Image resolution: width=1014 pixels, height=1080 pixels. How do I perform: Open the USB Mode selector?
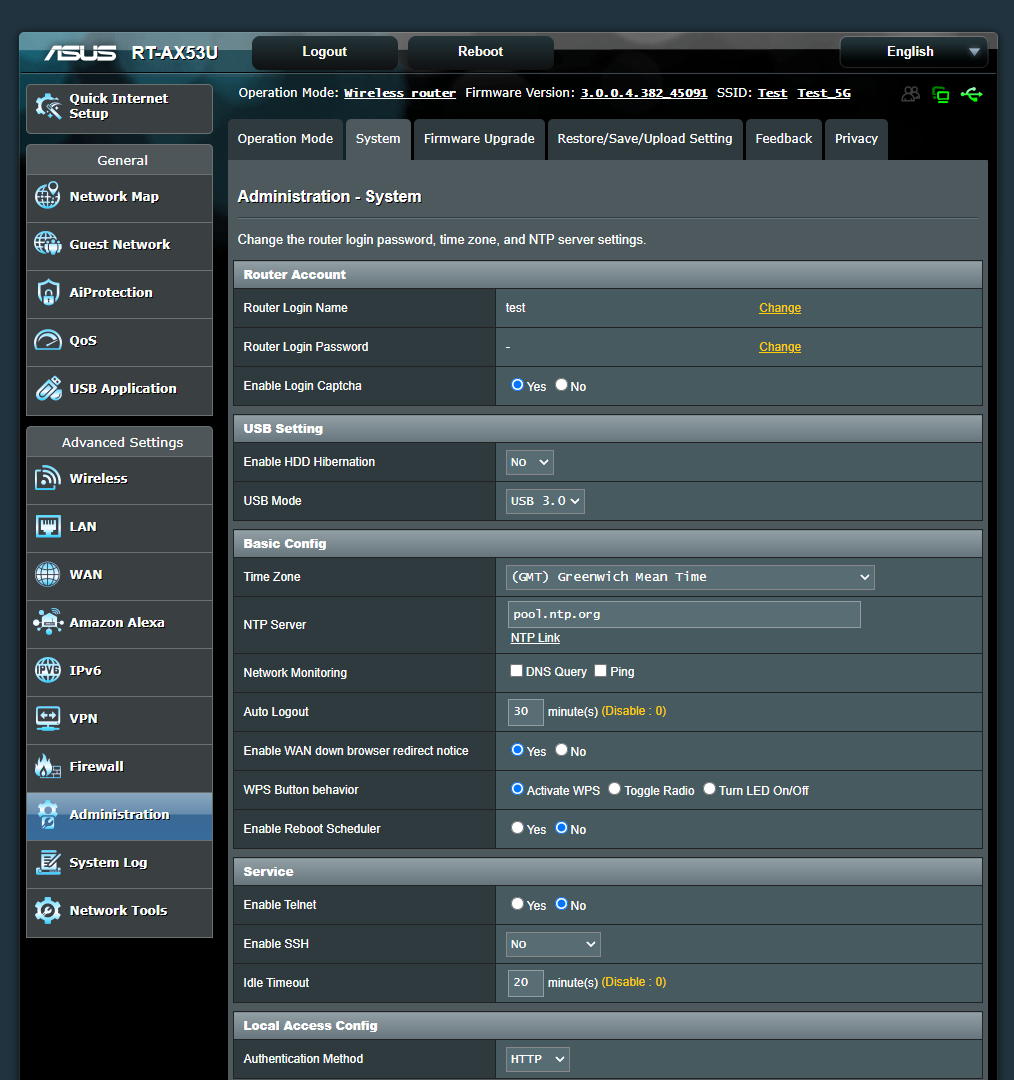[x=544, y=500]
